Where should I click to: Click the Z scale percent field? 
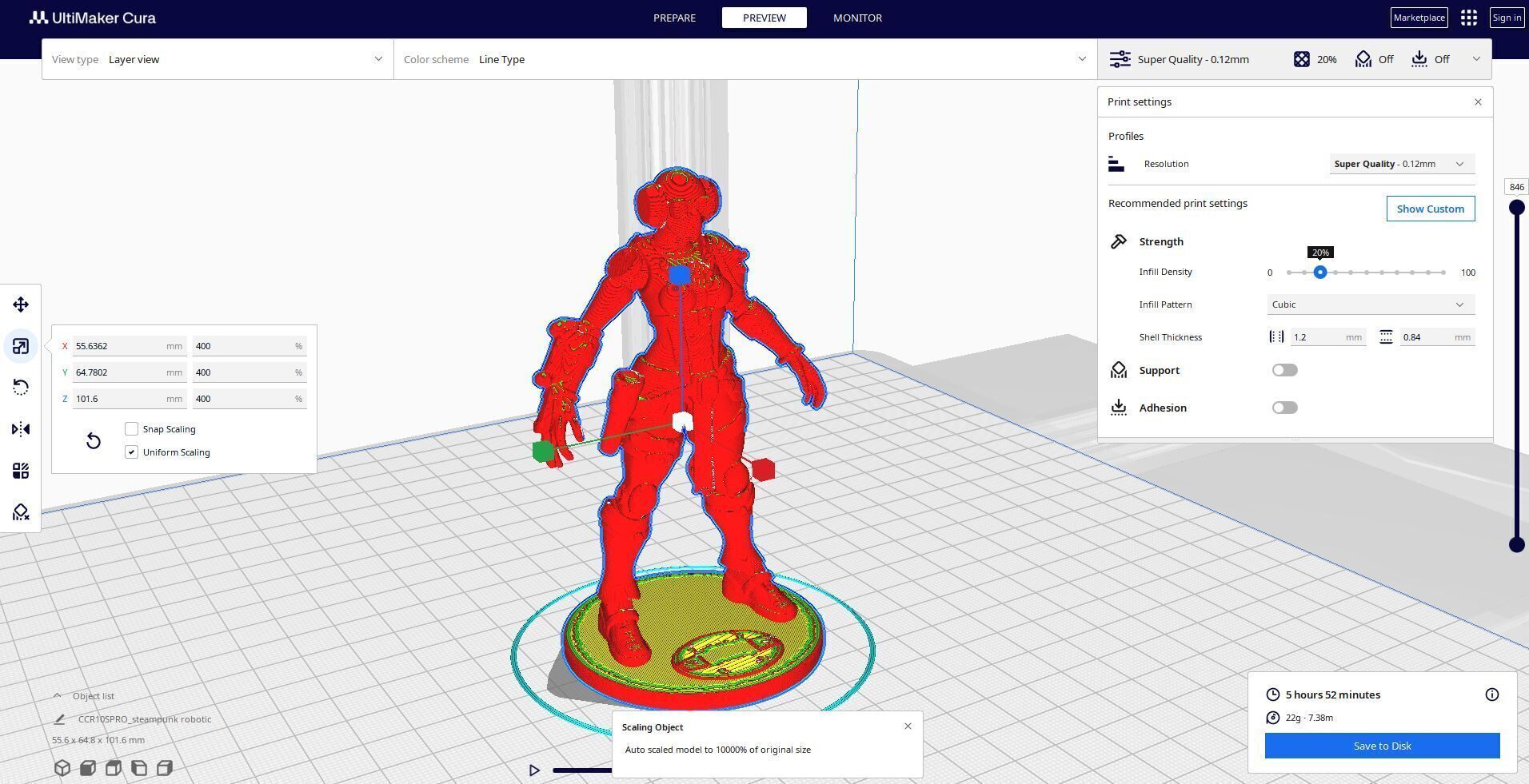pos(250,399)
